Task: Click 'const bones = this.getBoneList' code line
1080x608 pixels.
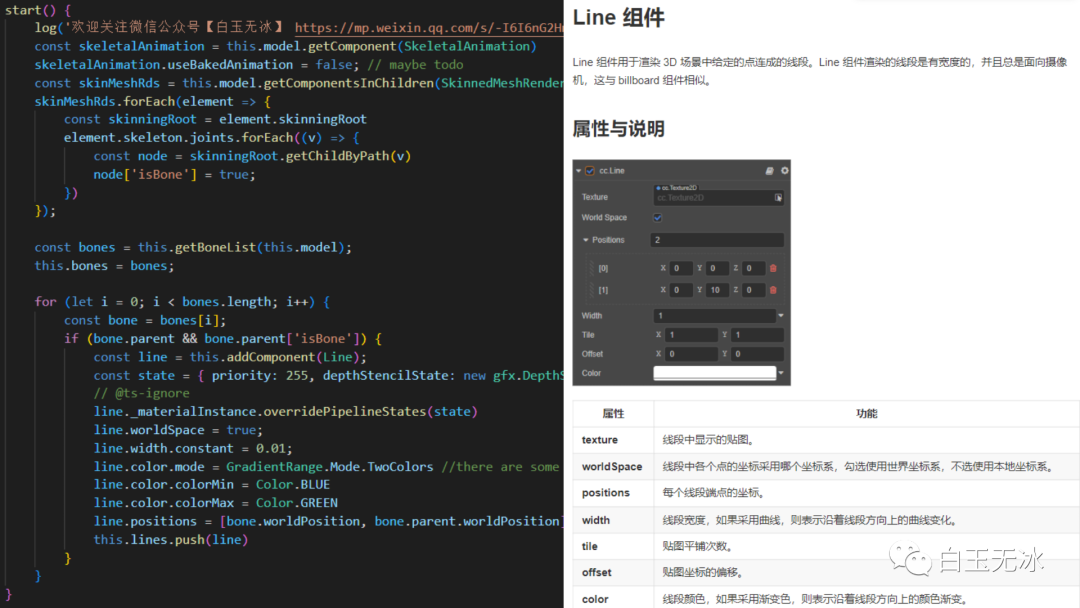Action: [x=193, y=247]
